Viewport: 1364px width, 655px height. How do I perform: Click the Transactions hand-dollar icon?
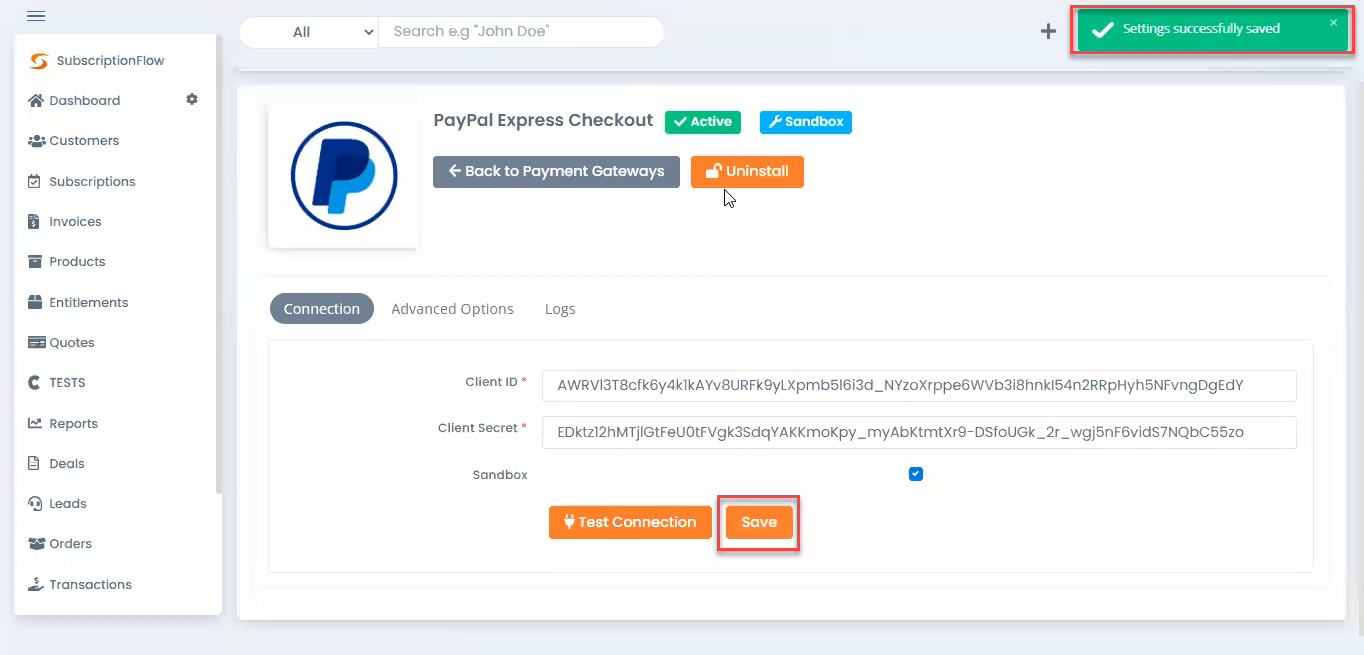[36, 584]
